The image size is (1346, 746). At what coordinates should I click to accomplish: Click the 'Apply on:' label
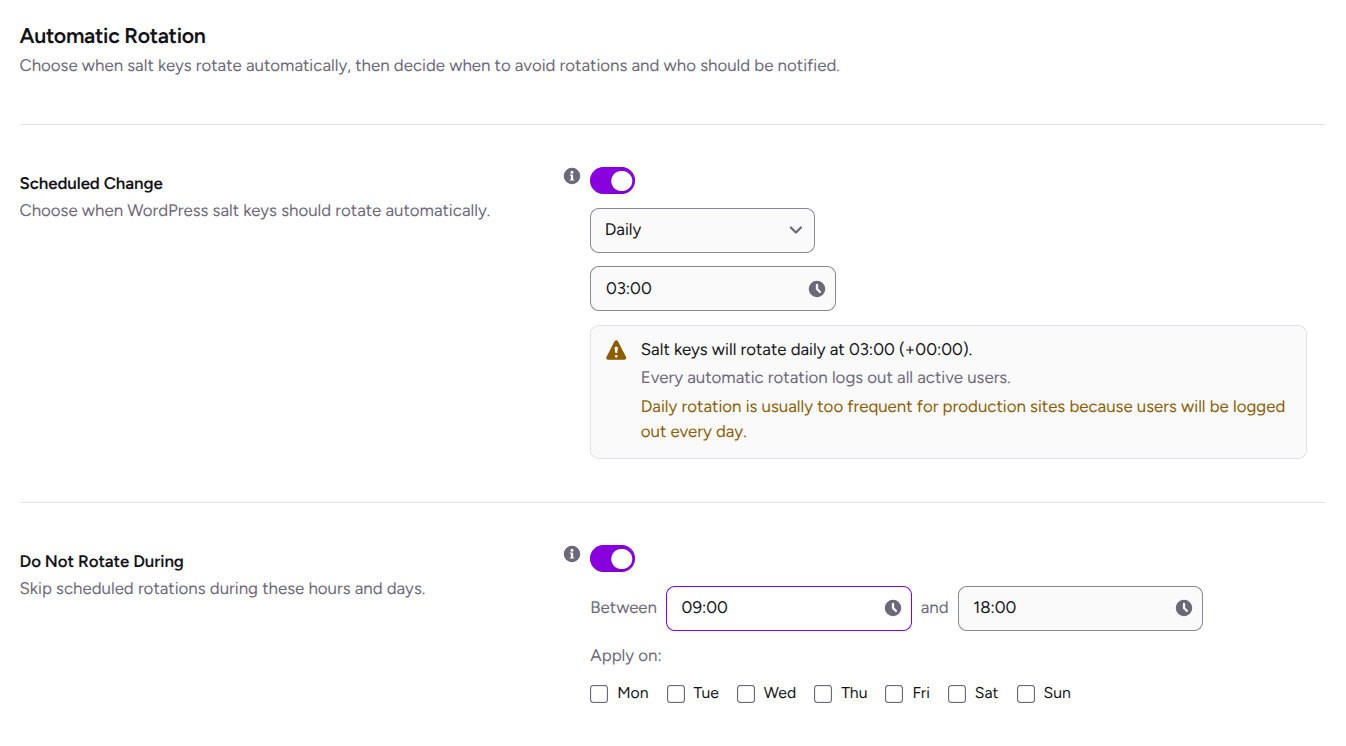pyautogui.click(x=626, y=656)
